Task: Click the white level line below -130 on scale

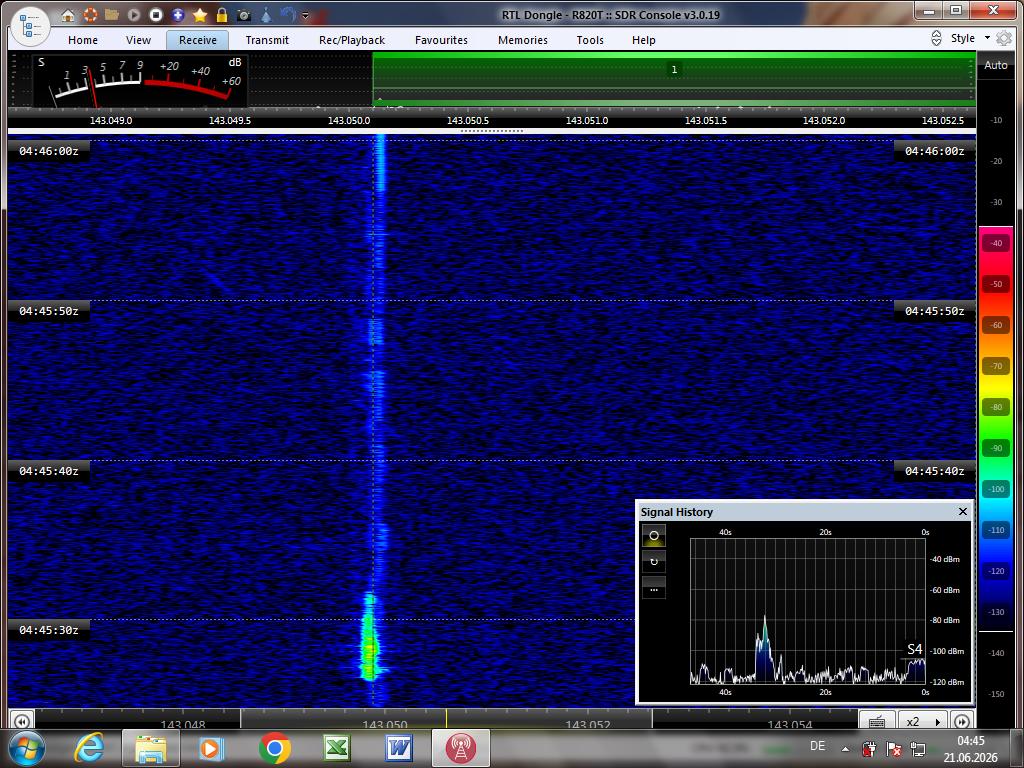Action: tap(996, 632)
